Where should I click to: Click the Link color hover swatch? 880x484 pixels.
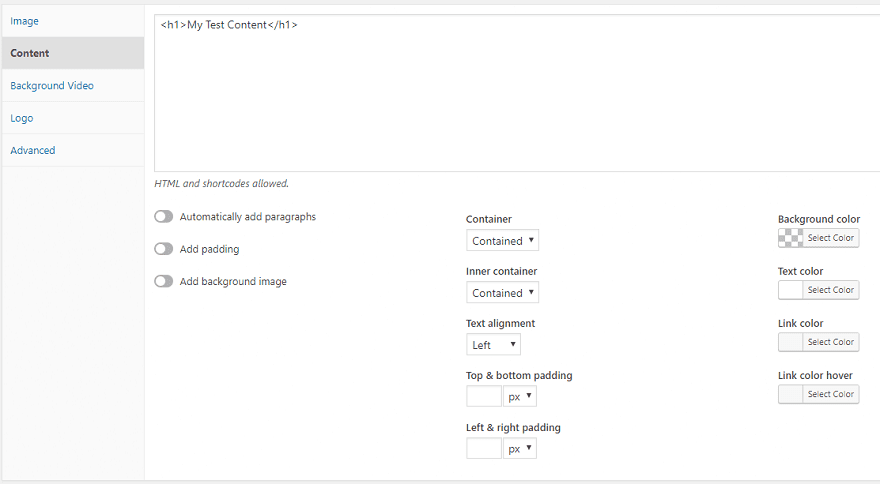coord(790,394)
